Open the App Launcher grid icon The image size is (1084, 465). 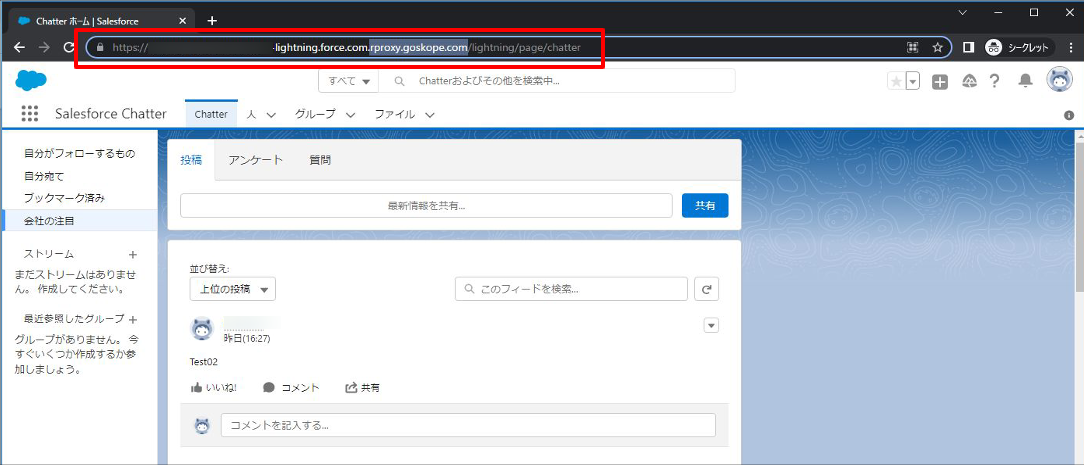30,114
